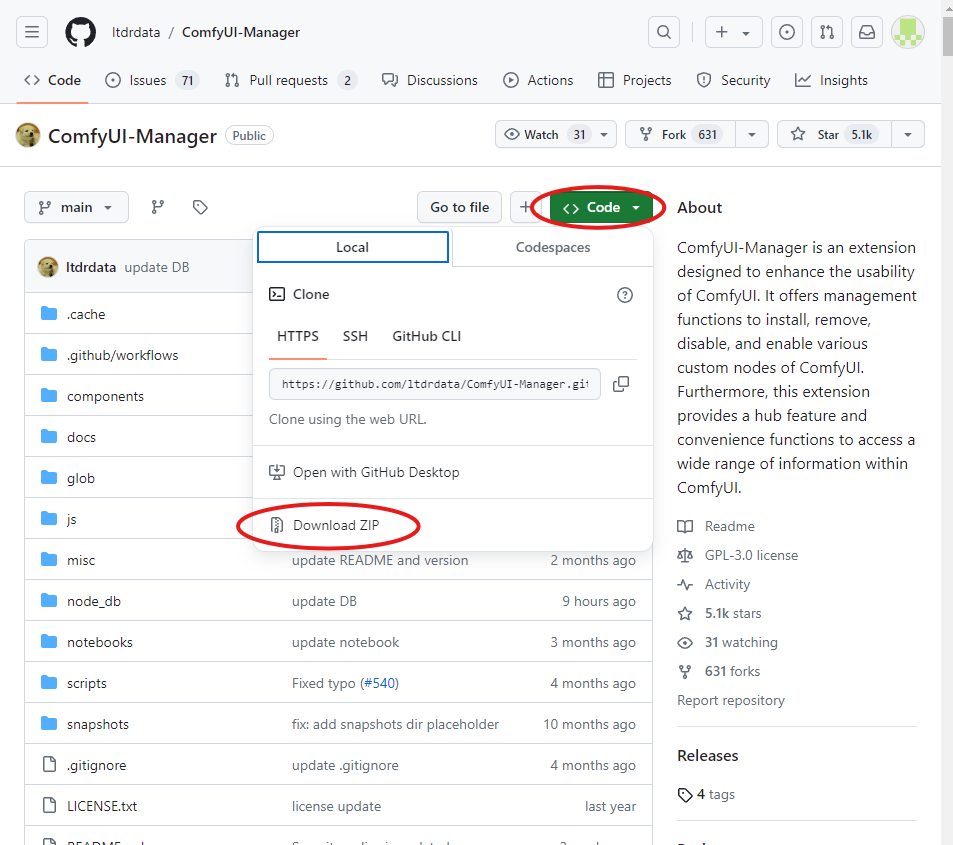Select the Codespaces tab in clone popup
Screen dimensions: 953x845
(x=553, y=247)
